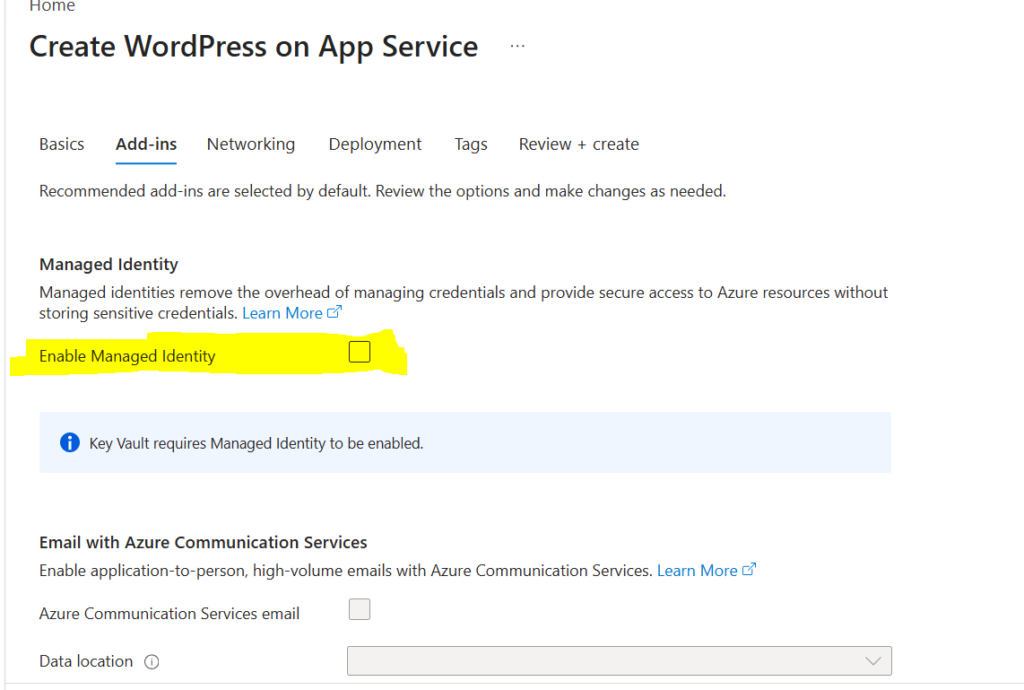Click the Key Vault requires Managed Identity message

coord(256,443)
